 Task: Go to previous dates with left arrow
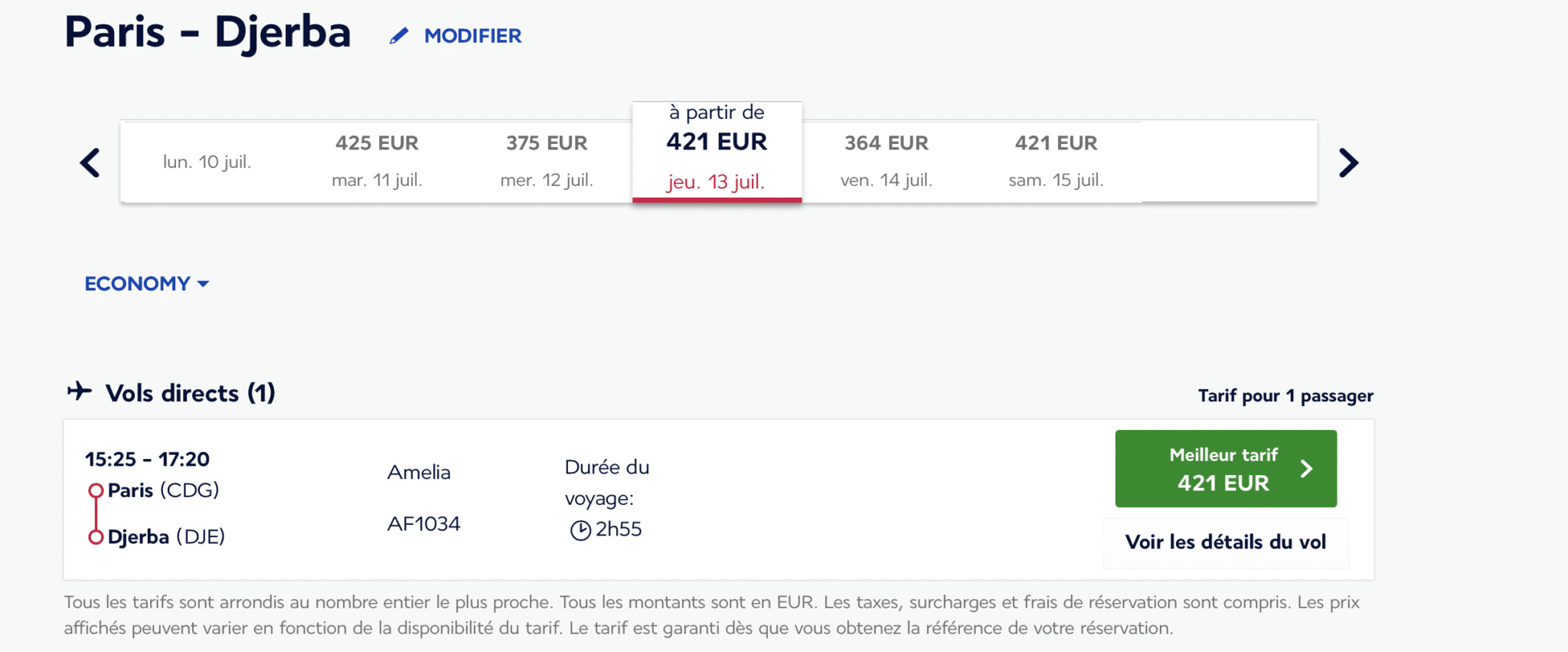click(90, 162)
